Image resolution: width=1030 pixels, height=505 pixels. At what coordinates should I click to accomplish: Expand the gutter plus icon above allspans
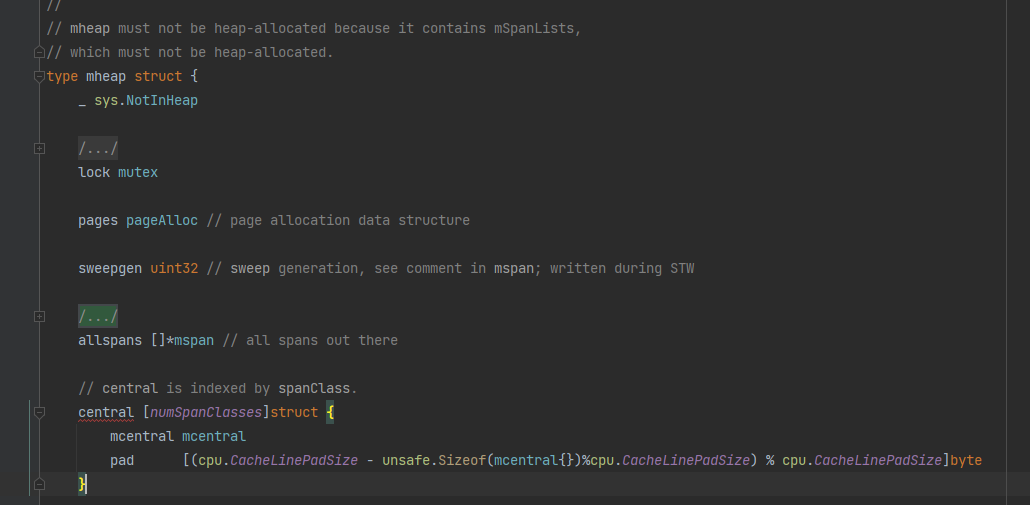(39, 317)
